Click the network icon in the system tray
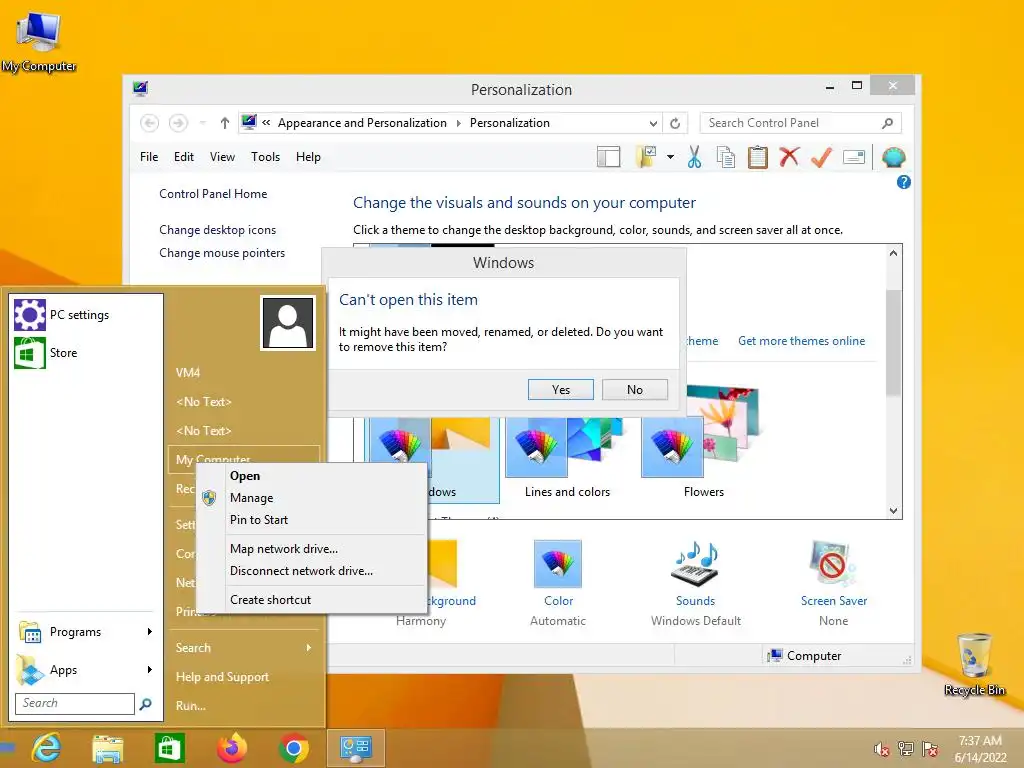The height and width of the screenshot is (768, 1024). [906, 749]
